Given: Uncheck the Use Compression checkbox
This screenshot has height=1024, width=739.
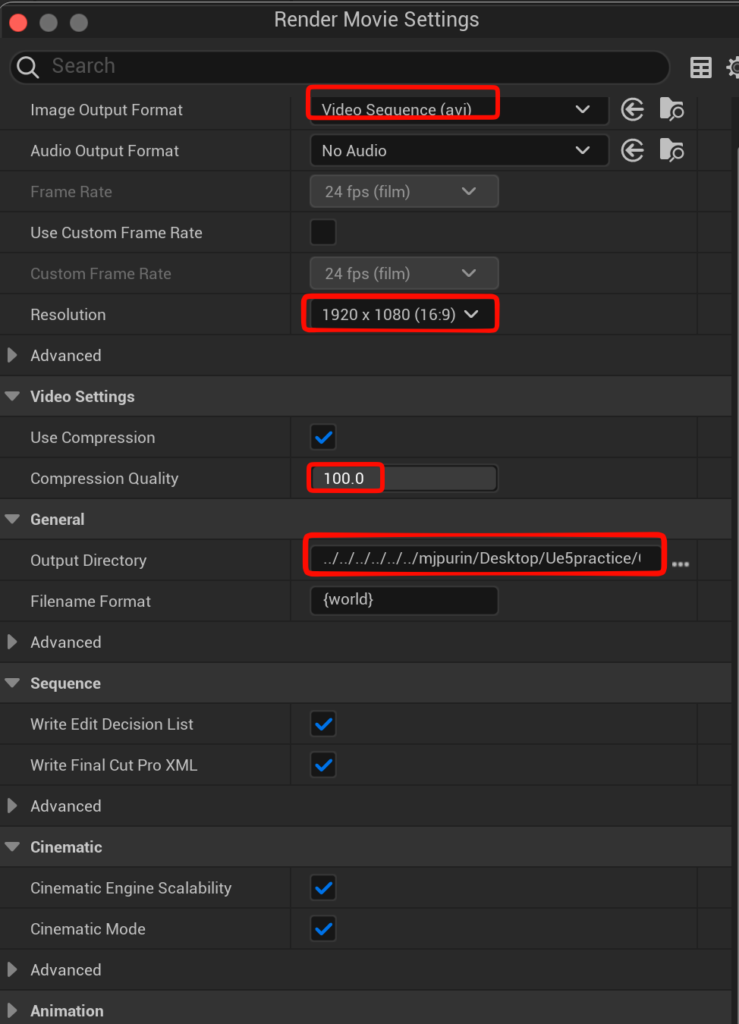Looking at the screenshot, I should [323, 438].
